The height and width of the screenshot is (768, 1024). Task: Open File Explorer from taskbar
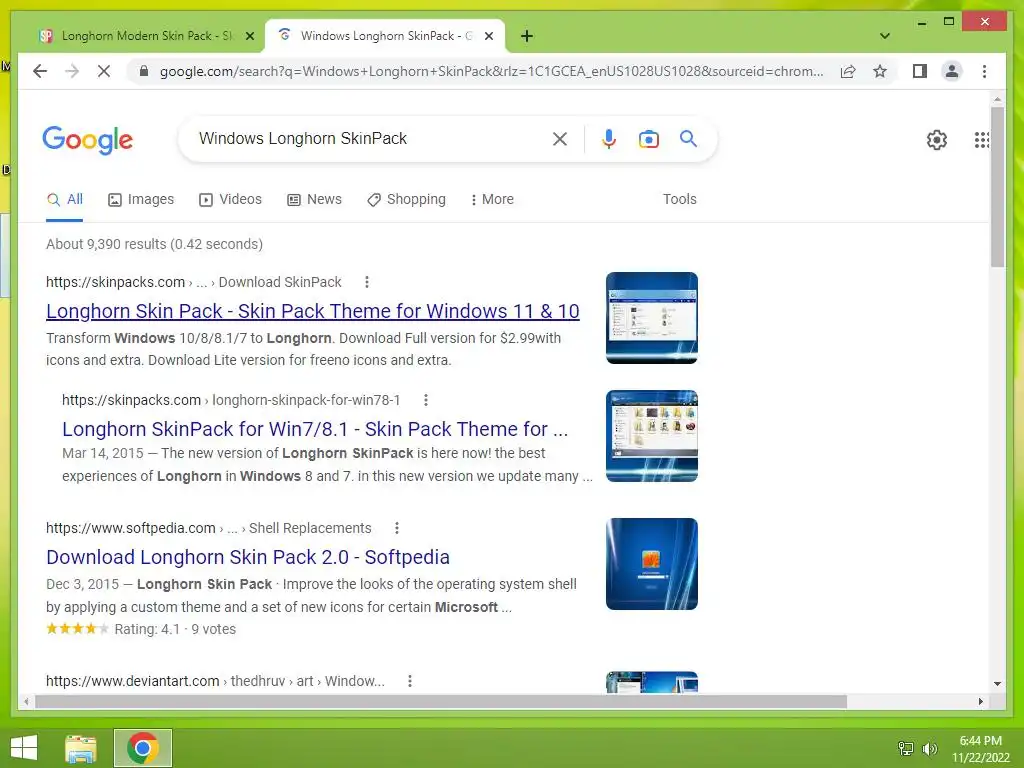coord(81,748)
